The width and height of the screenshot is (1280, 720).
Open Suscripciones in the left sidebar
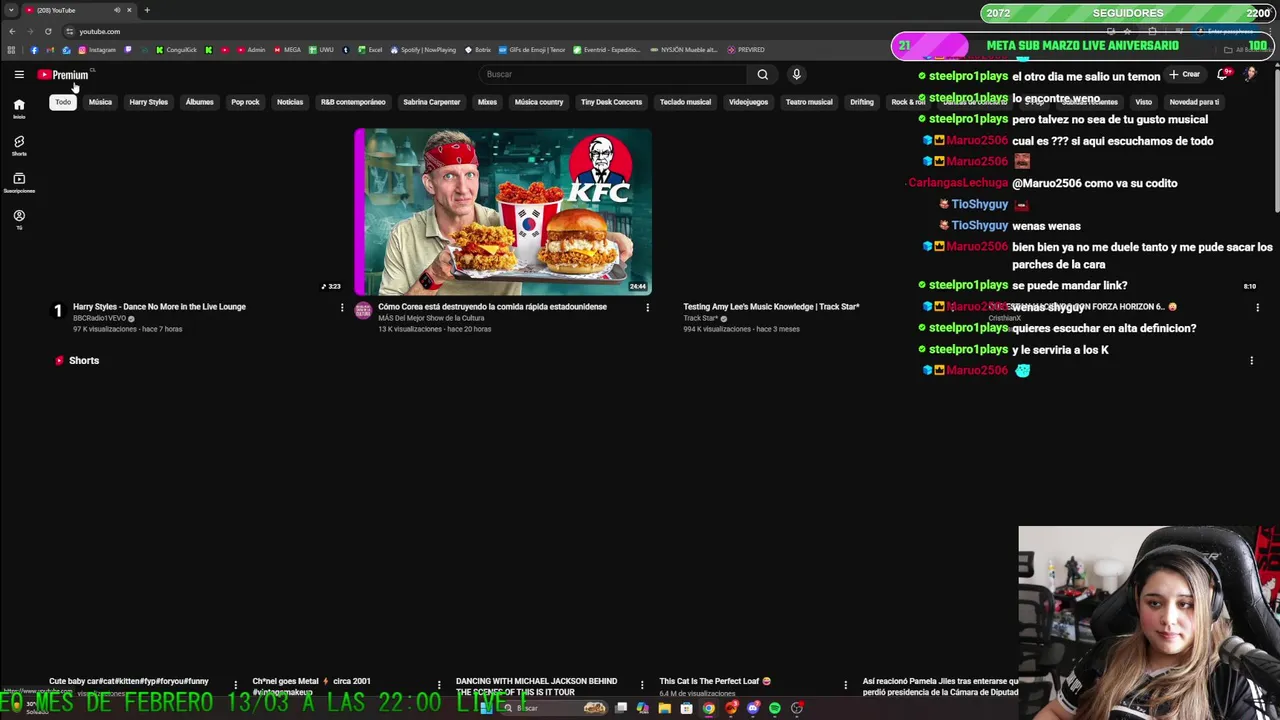pos(19,182)
